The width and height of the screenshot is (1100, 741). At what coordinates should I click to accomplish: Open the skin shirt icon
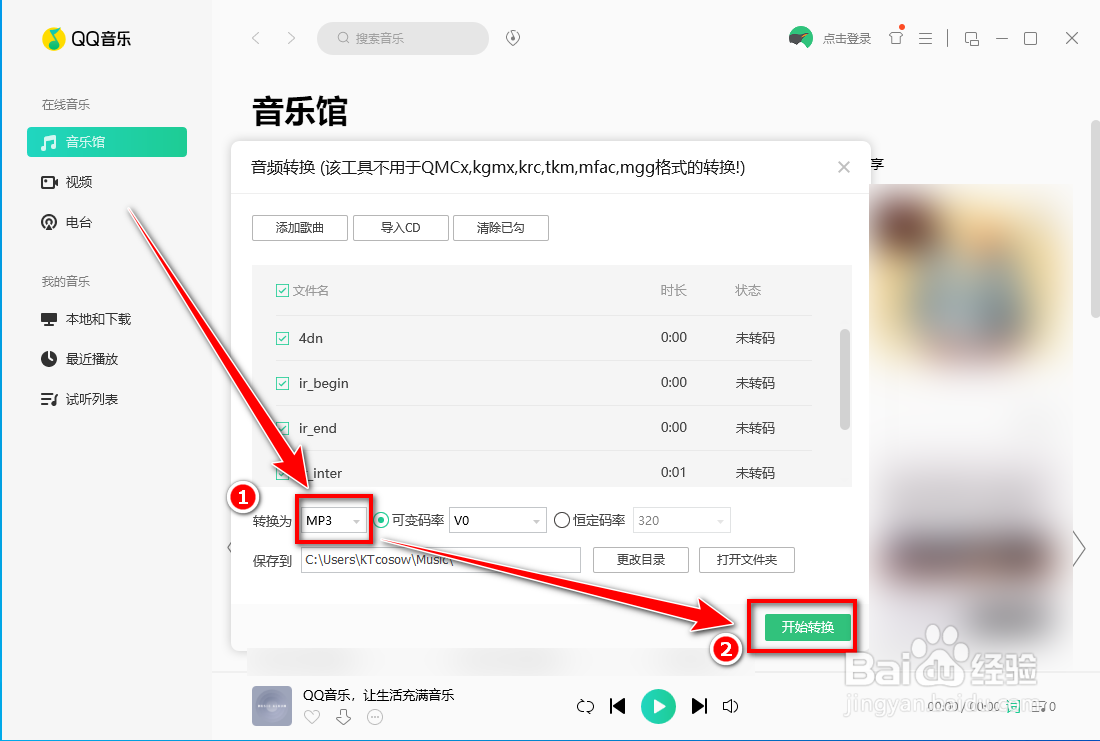click(896, 38)
